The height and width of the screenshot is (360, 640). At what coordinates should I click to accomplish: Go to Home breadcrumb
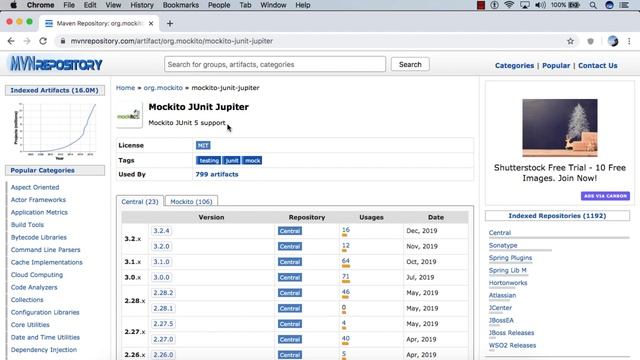pyautogui.click(x=125, y=88)
